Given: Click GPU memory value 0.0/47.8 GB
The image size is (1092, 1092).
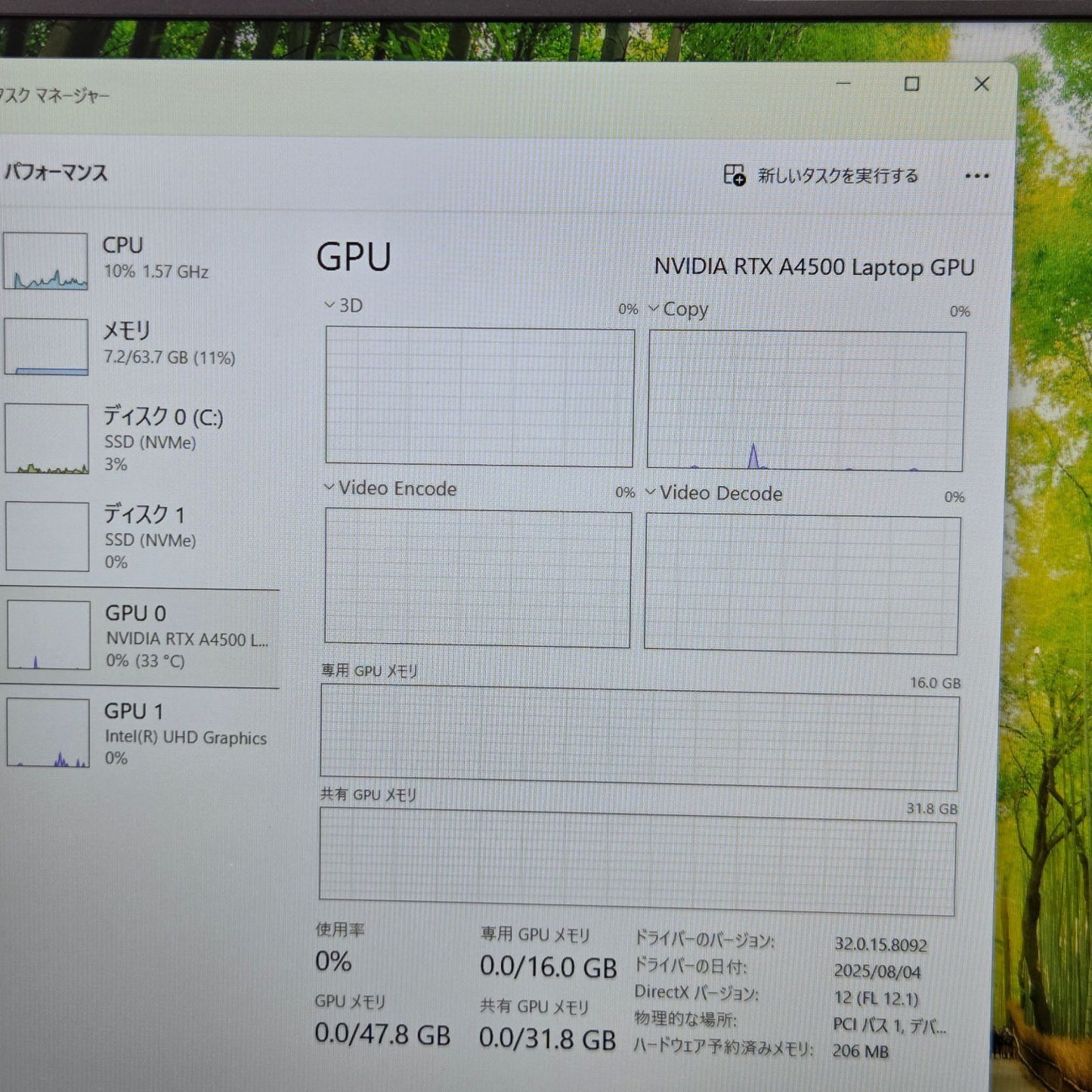Looking at the screenshot, I should point(382,1034).
